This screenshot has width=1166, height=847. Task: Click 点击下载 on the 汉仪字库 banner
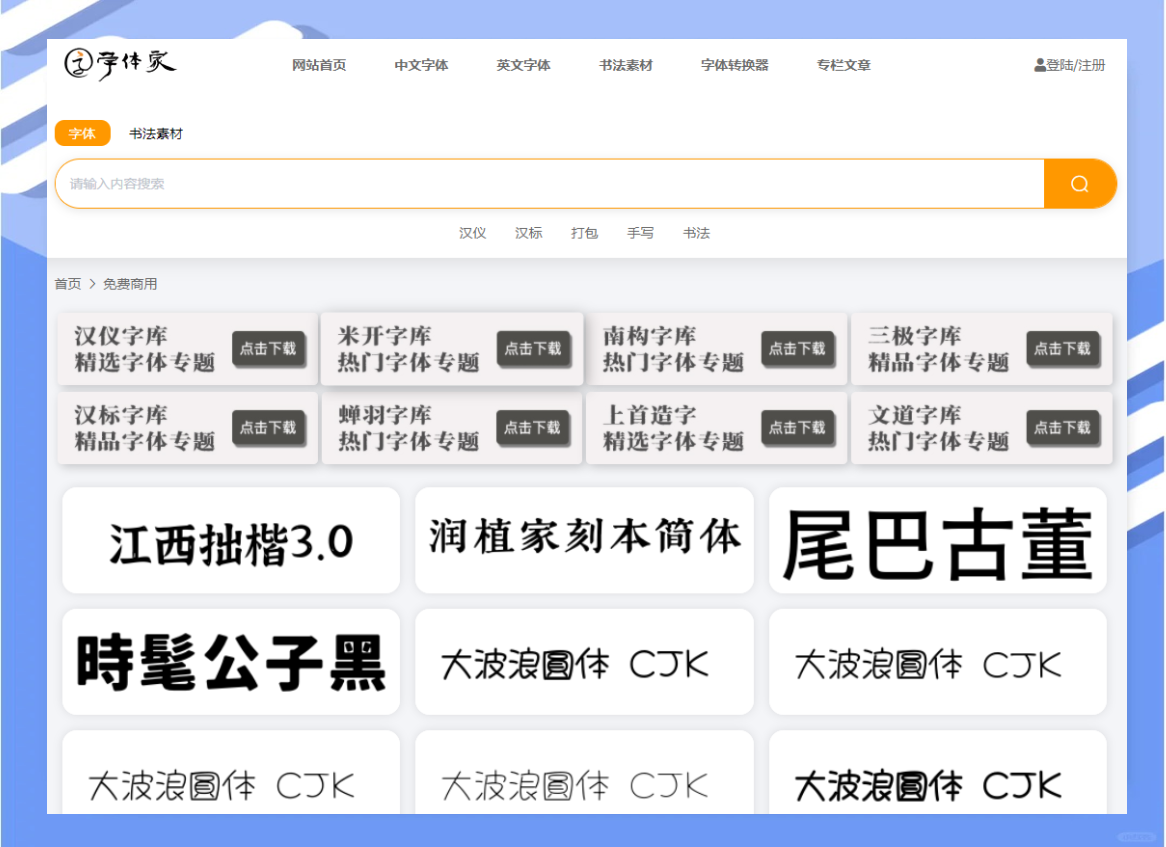click(268, 349)
